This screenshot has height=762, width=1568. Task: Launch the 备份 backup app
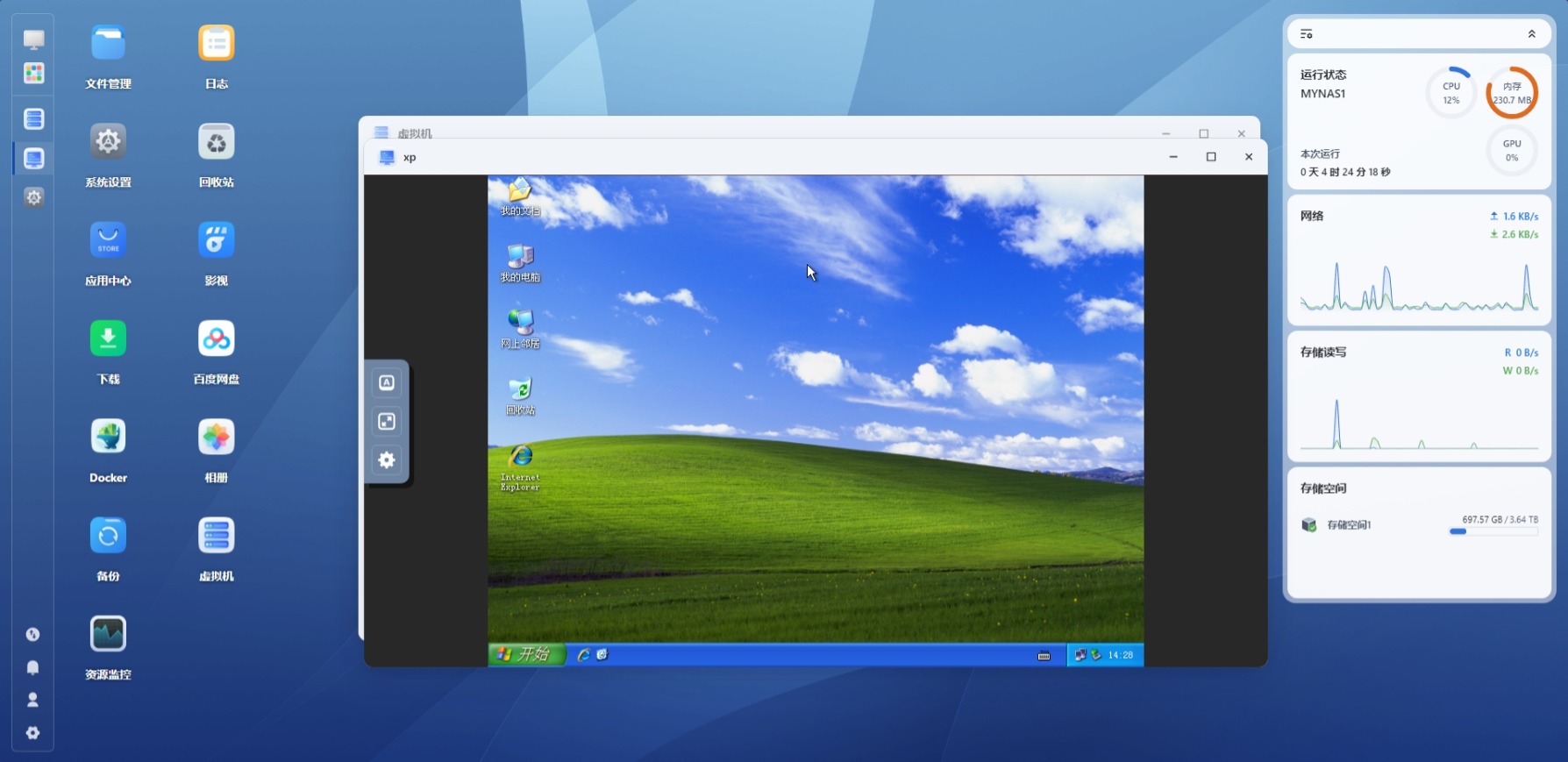tap(108, 535)
